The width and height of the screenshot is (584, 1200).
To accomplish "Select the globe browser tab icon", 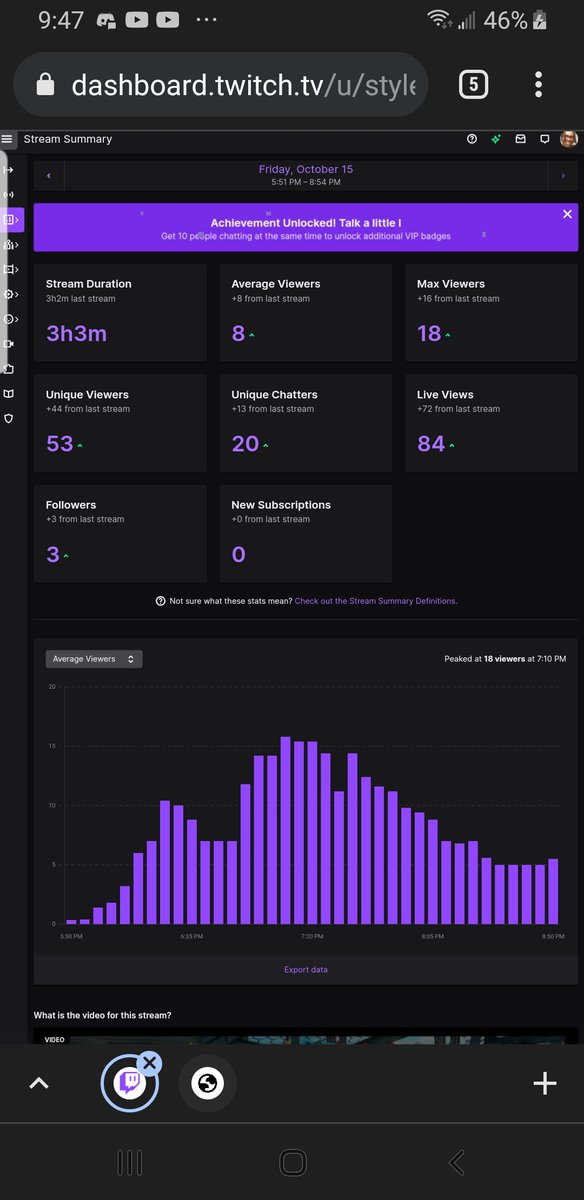I will (208, 1083).
